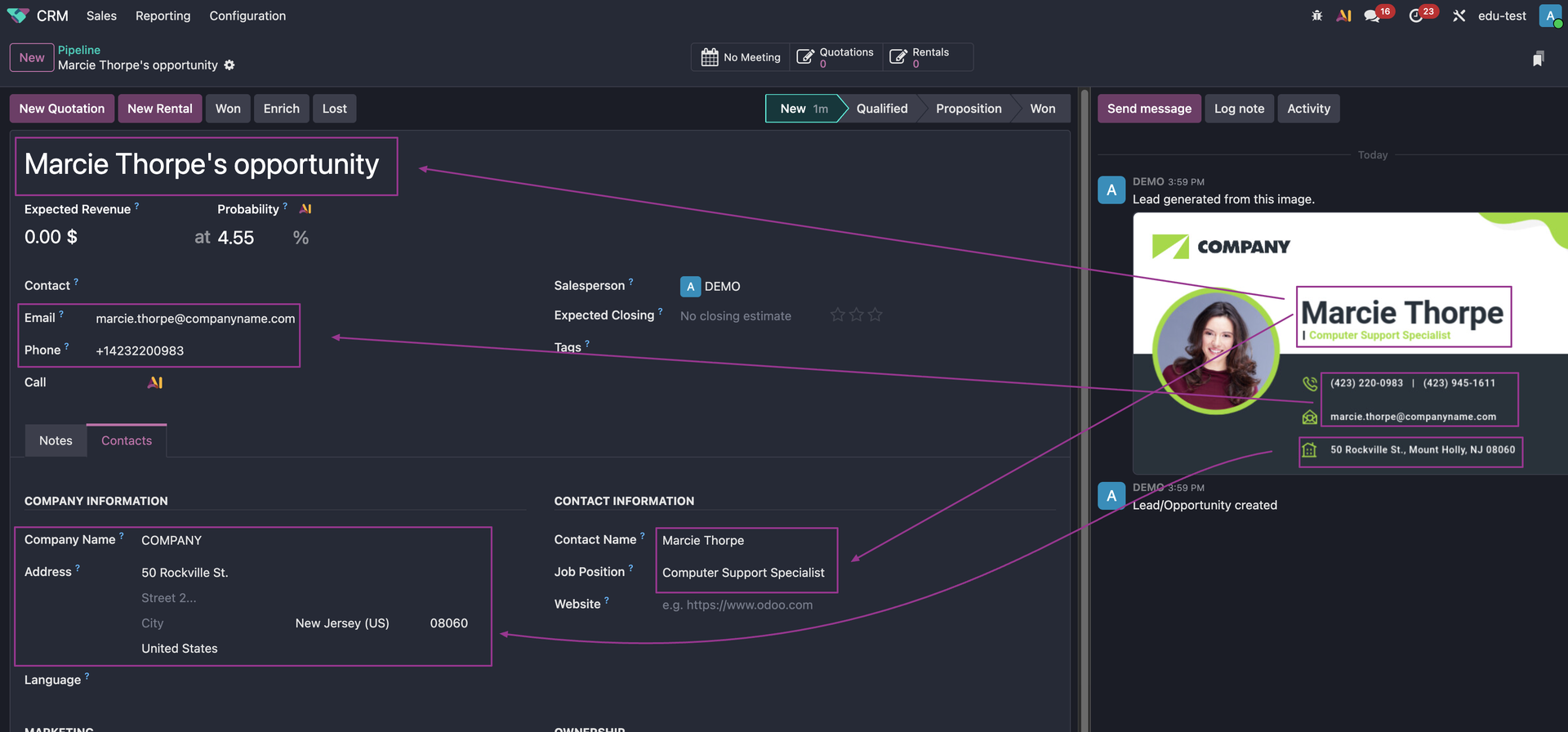Click AI icon next to Probability
This screenshot has width=1568, height=732.
tap(305, 209)
